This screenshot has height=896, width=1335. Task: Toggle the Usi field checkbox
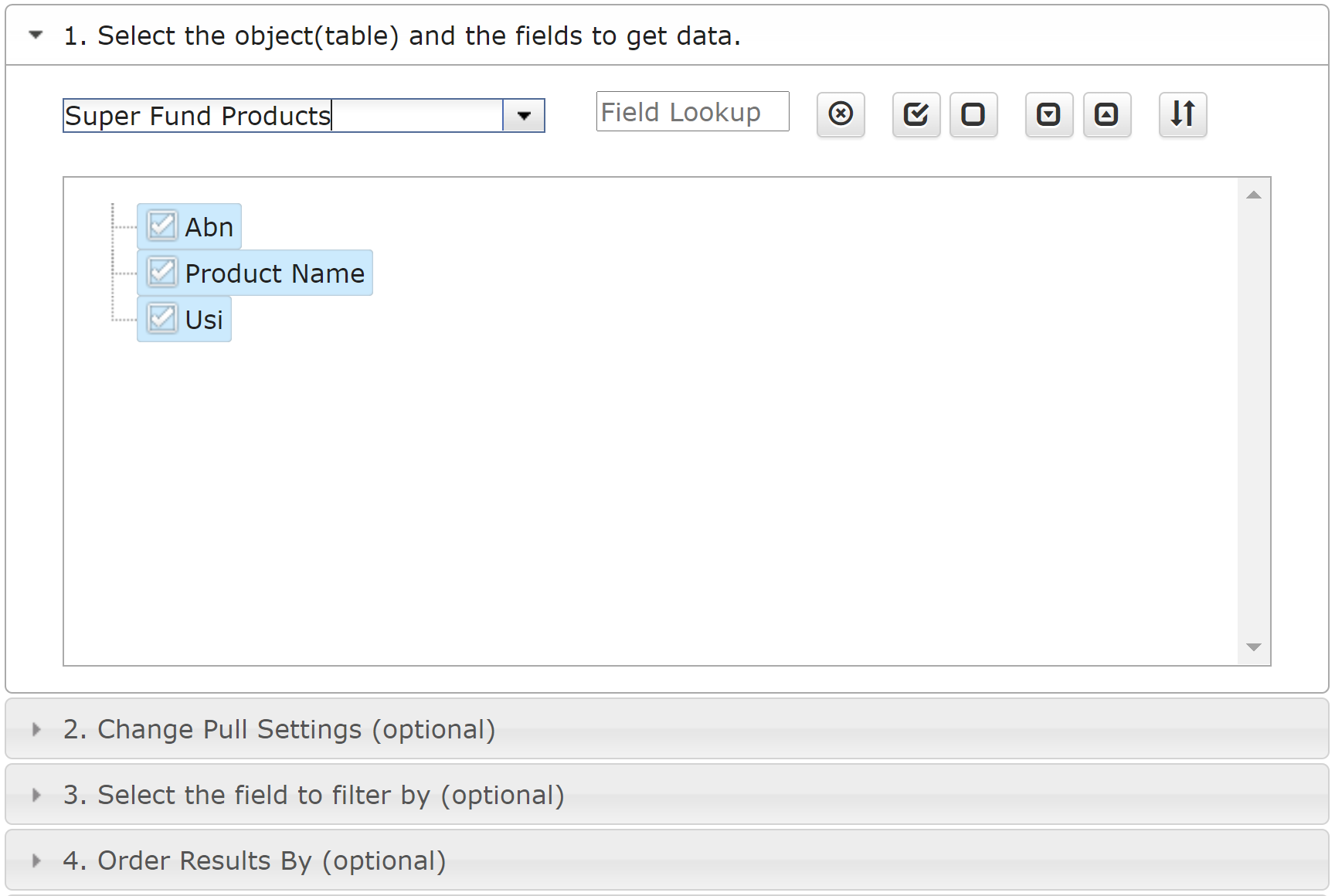click(162, 319)
